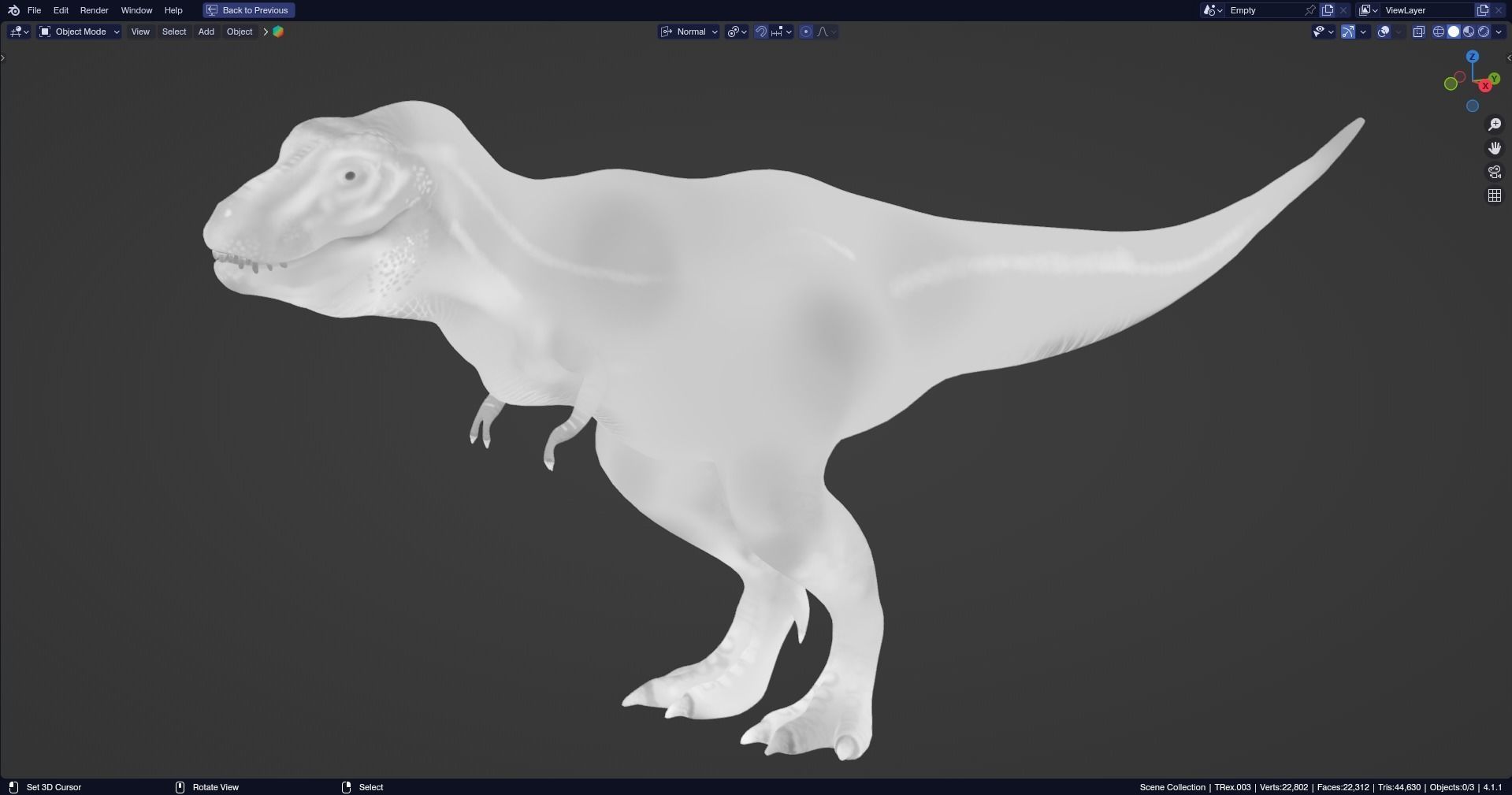Open the Normal transform orientation dropdown
The width and height of the screenshot is (1512, 795).
689,32
